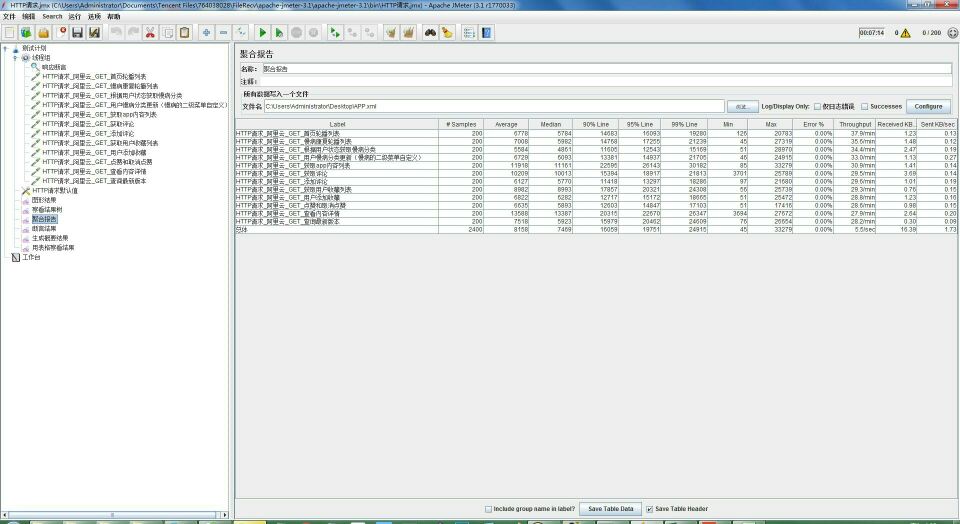Screen dimensions: 960x524
Task: Open the 运行 menu
Action: pyautogui.click(x=75, y=17)
